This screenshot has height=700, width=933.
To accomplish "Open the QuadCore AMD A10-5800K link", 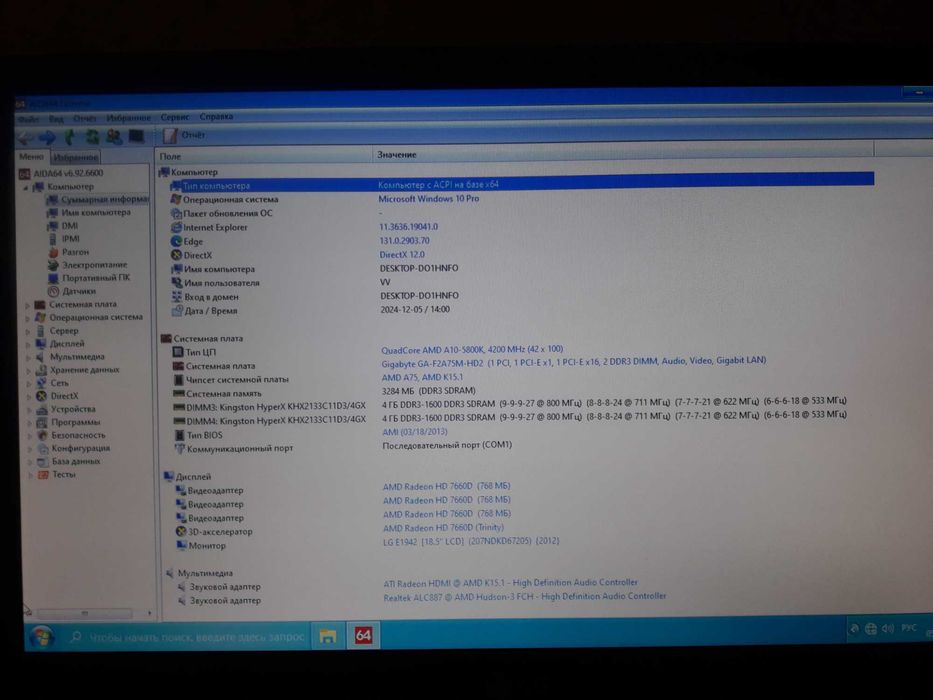I will (472, 350).
